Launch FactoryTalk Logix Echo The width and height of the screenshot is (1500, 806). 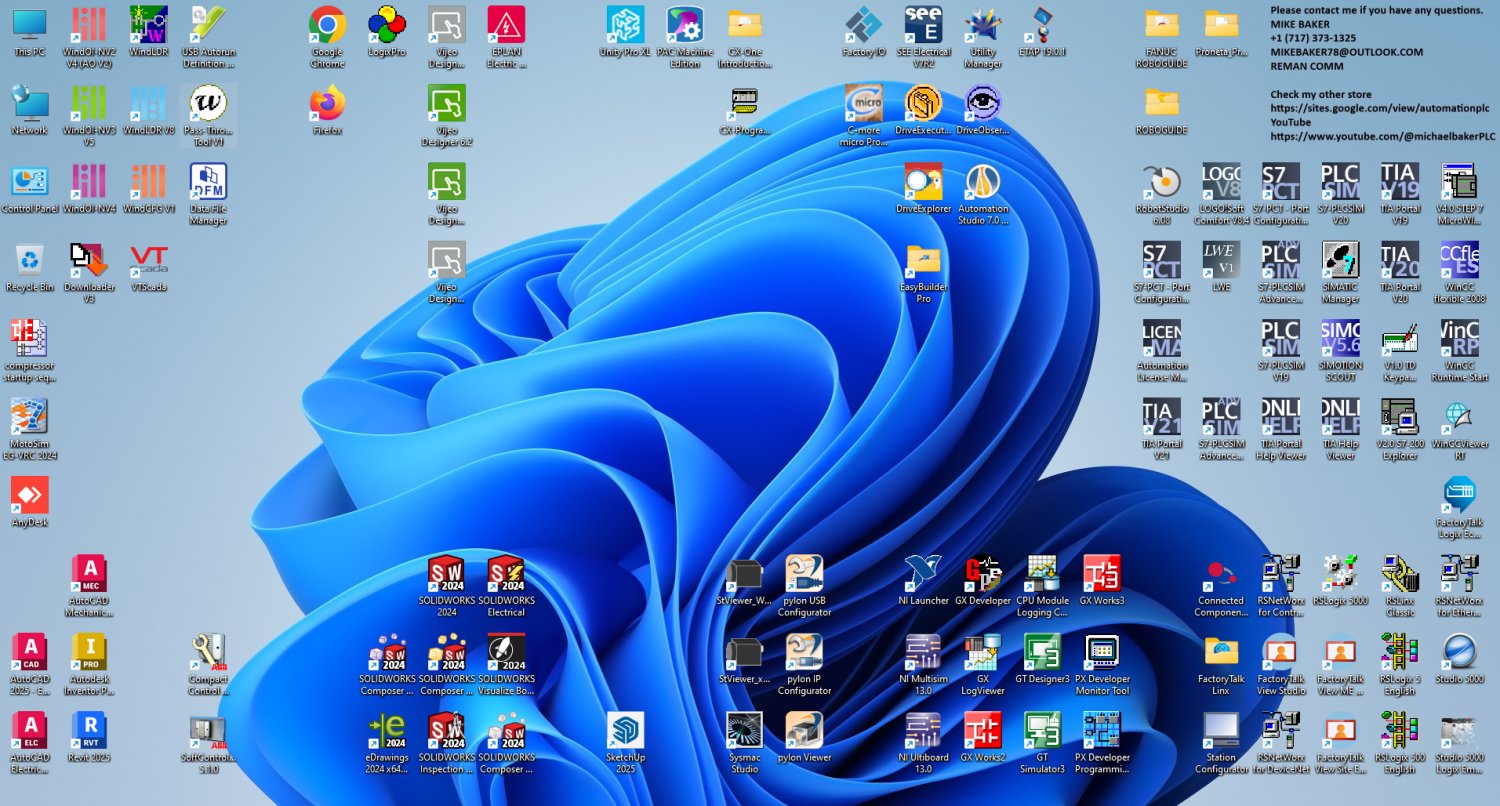[x=1460, y=508]
